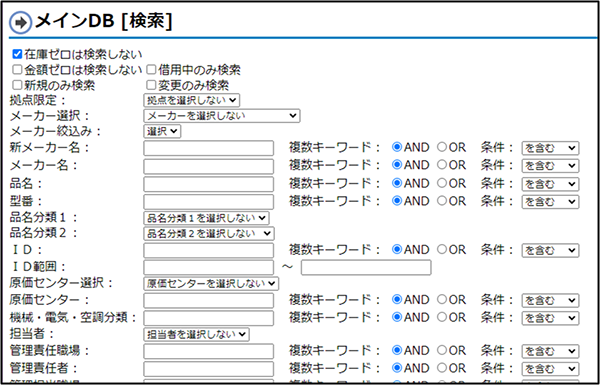Click the メーカー名 text field
600x385 pixels.
[209, 166]
